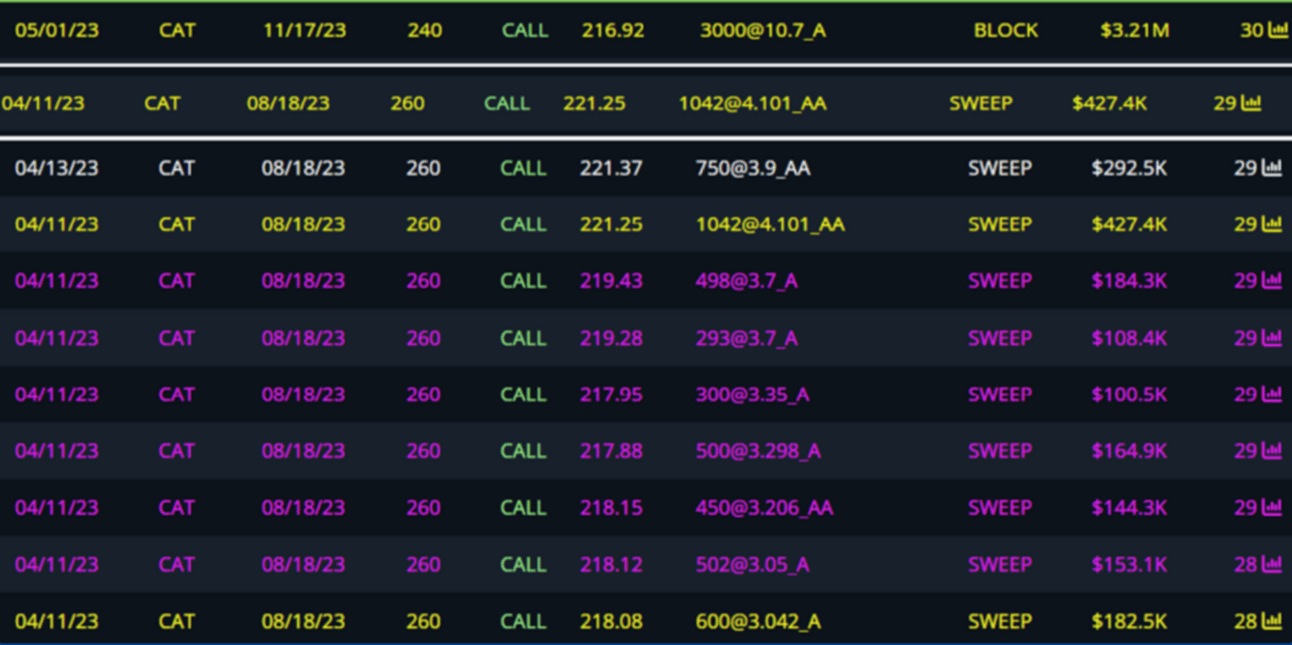Click the spot price 217.95
The width and height of the screenshot is (1292, 645).
tap(611, 394)
